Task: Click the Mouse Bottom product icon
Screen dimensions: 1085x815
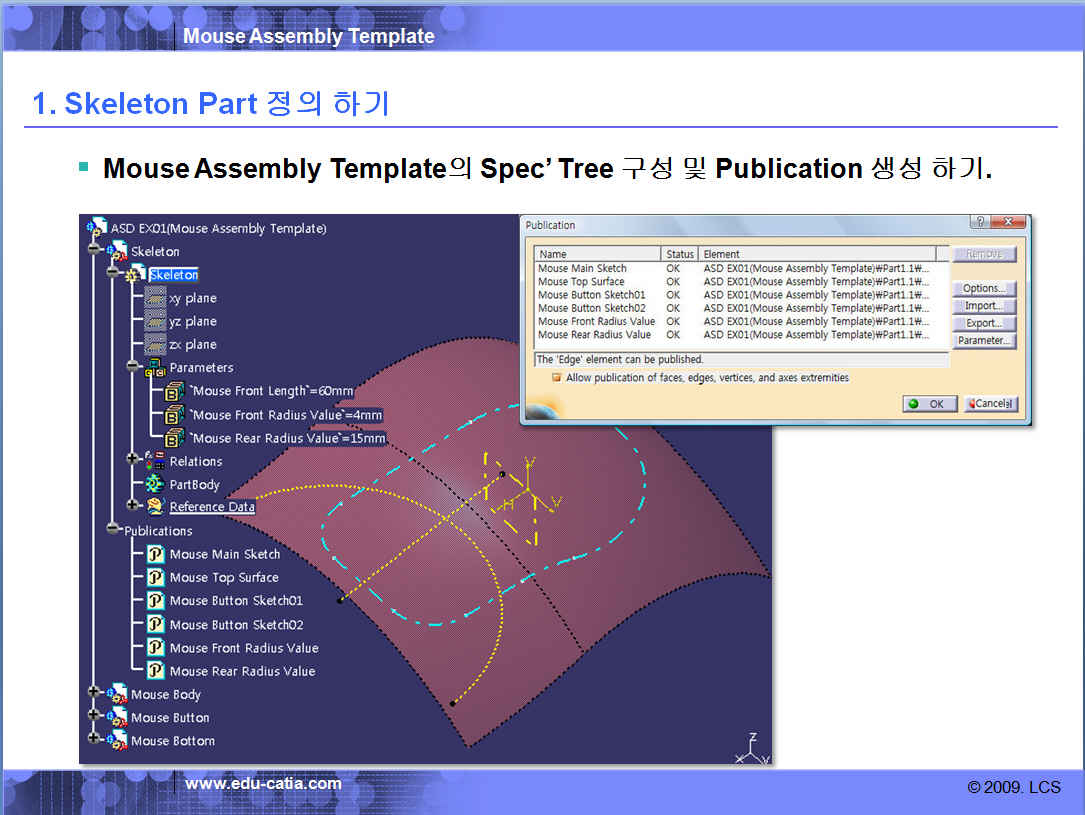Action: [117, 740]
